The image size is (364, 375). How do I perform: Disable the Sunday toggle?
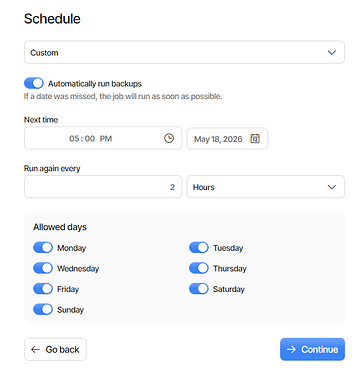(x=43, y=310)
